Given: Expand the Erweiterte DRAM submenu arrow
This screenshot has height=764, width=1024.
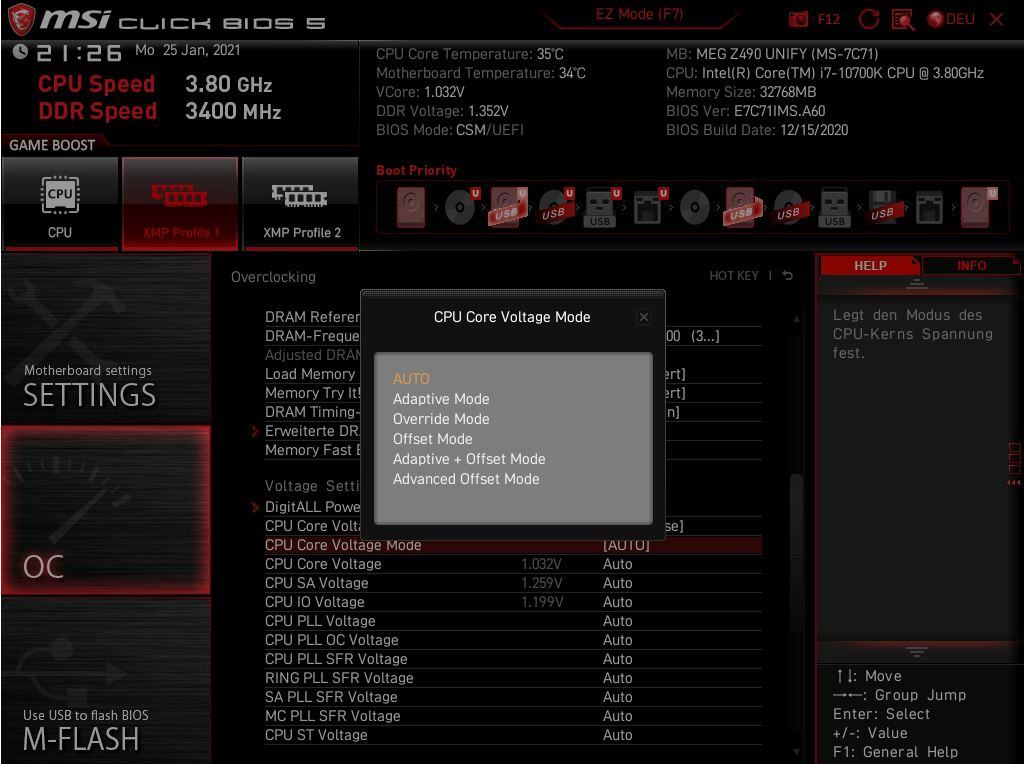Looking at the screenshot, I should point(254,431).
